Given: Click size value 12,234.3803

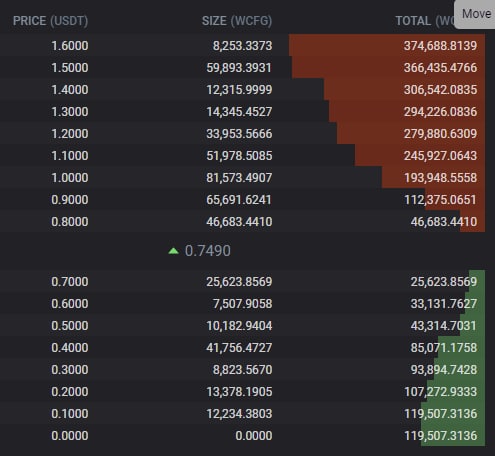Looking at the screenshot, I should (x=239, y=414).
